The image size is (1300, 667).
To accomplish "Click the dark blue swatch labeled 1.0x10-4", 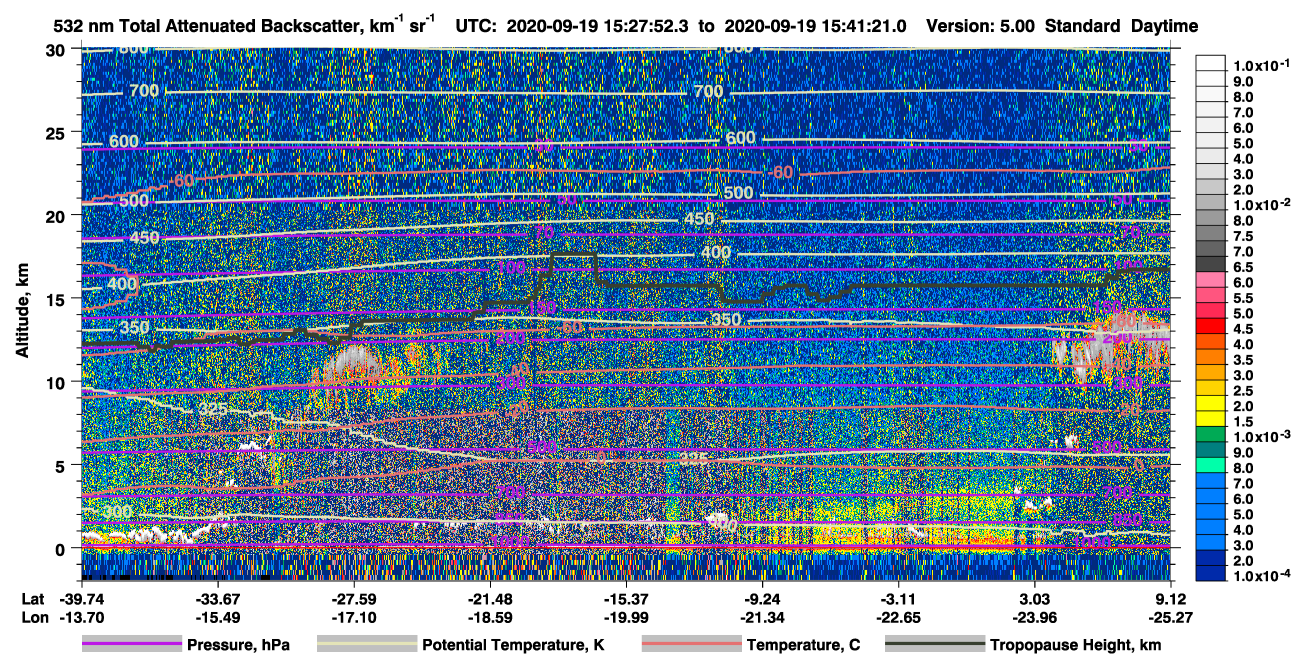I will [x=1211, y=574].
